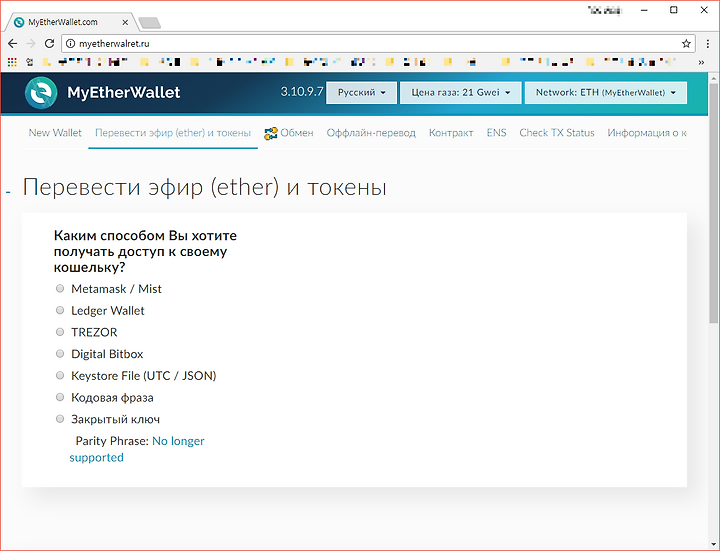The width and height of the screenshot is (720, 551).
Task: Switch to Оффлайн-перевод tab
Action: 371,133
